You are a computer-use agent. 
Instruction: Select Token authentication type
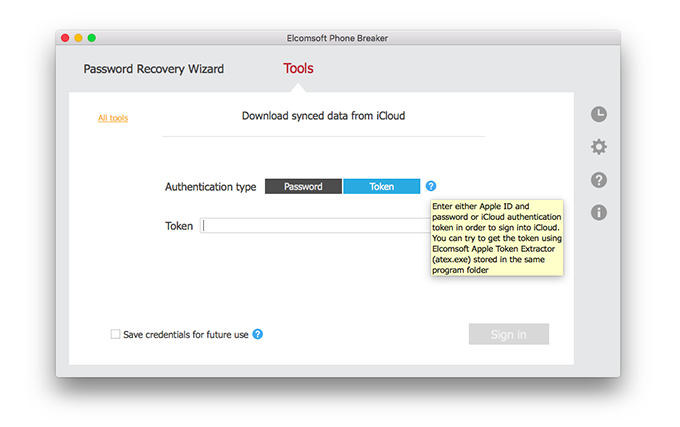tap(382, 186)
